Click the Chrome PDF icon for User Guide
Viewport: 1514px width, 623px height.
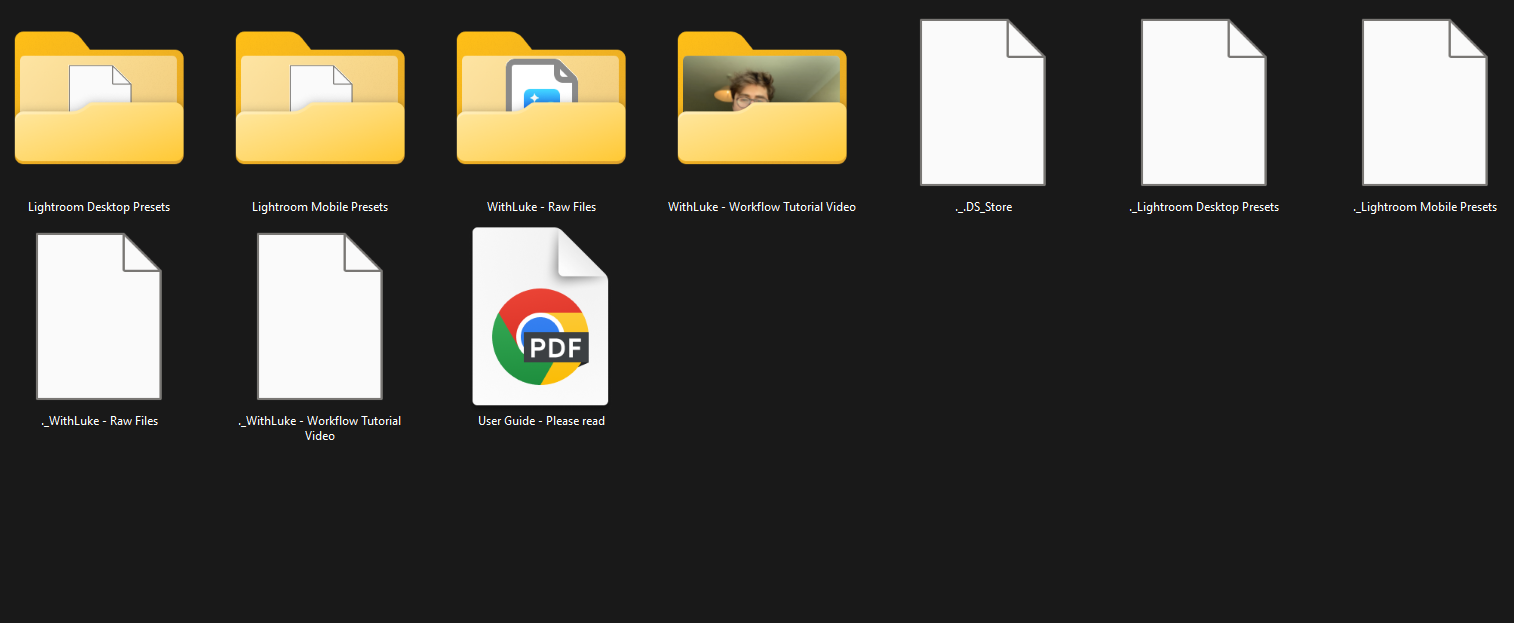540,316
